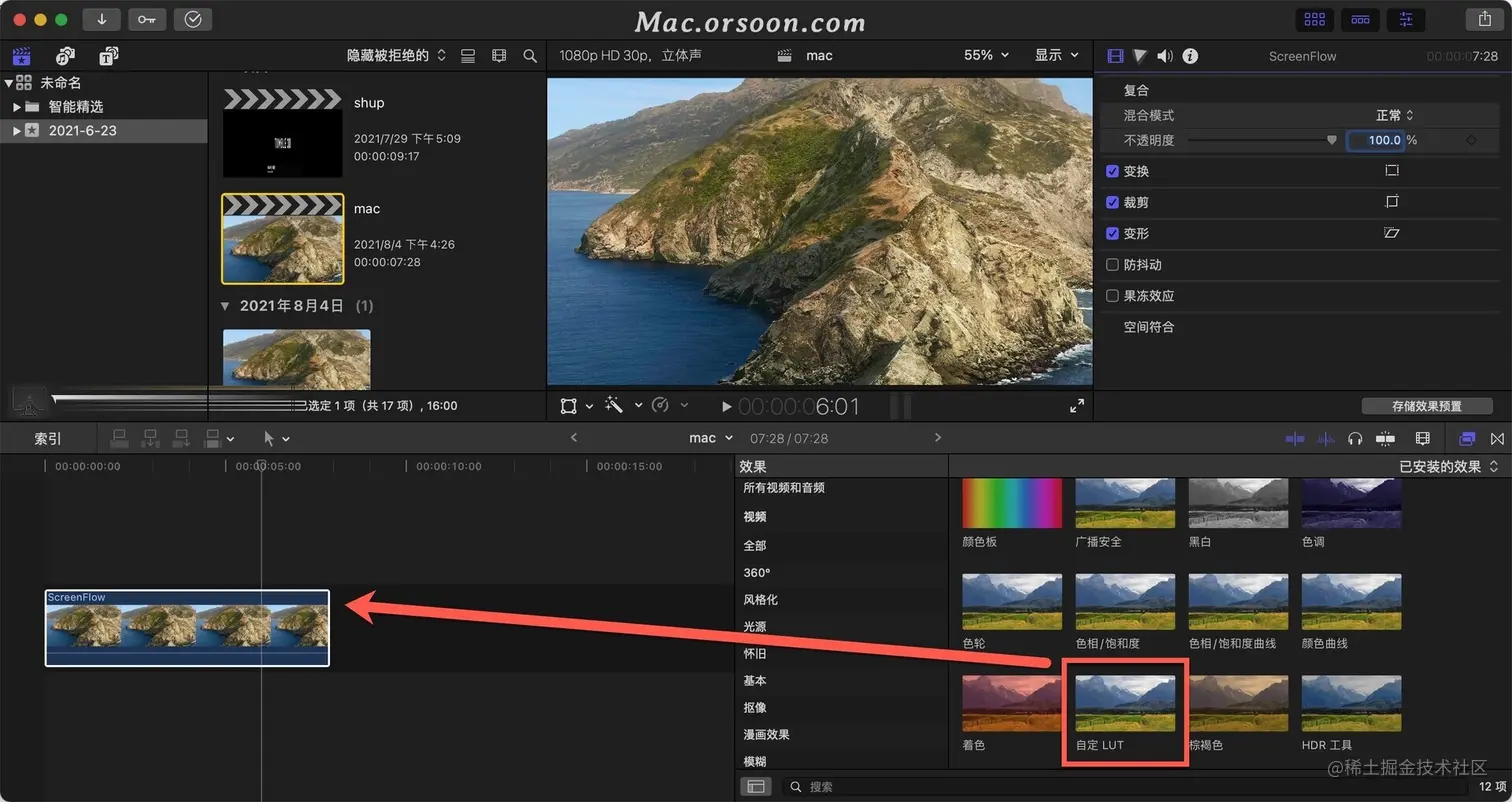Enable the 防抖动 checkbox
The image size is (1512, 802).
point(1112,265)
